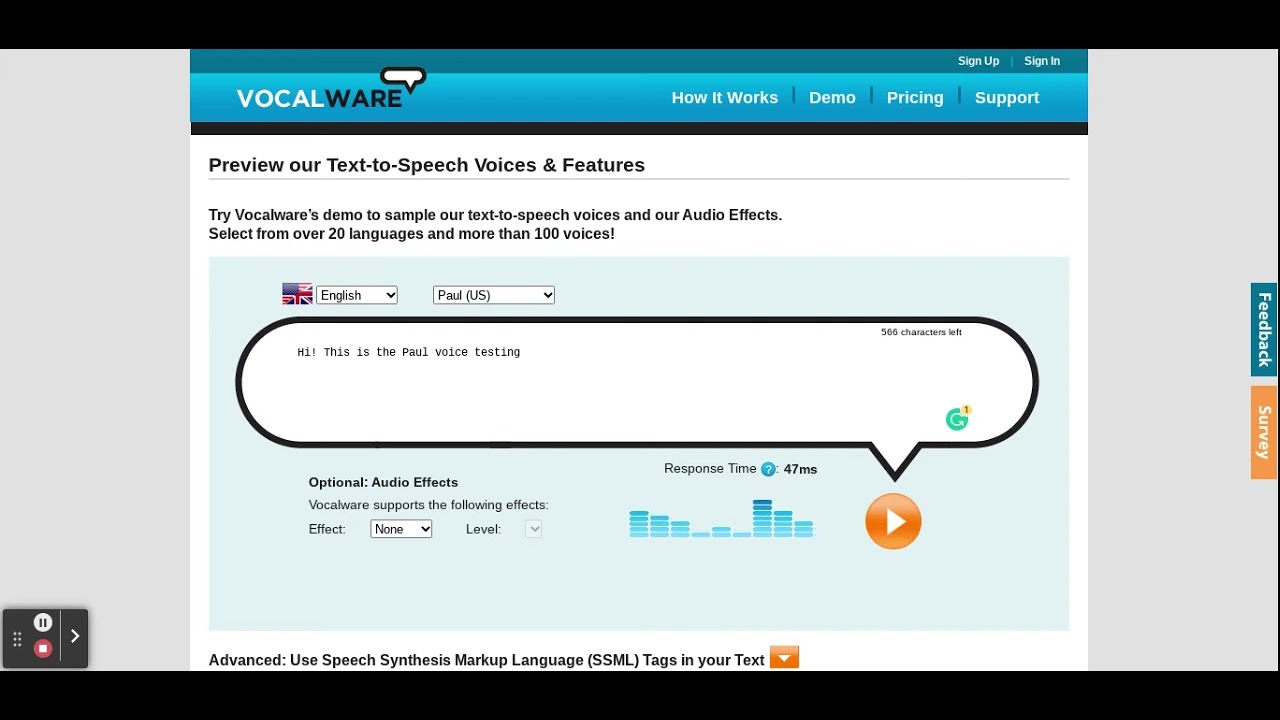Click the Response Time help question icon
1280x720 pixels.
[x=768, y=469]
